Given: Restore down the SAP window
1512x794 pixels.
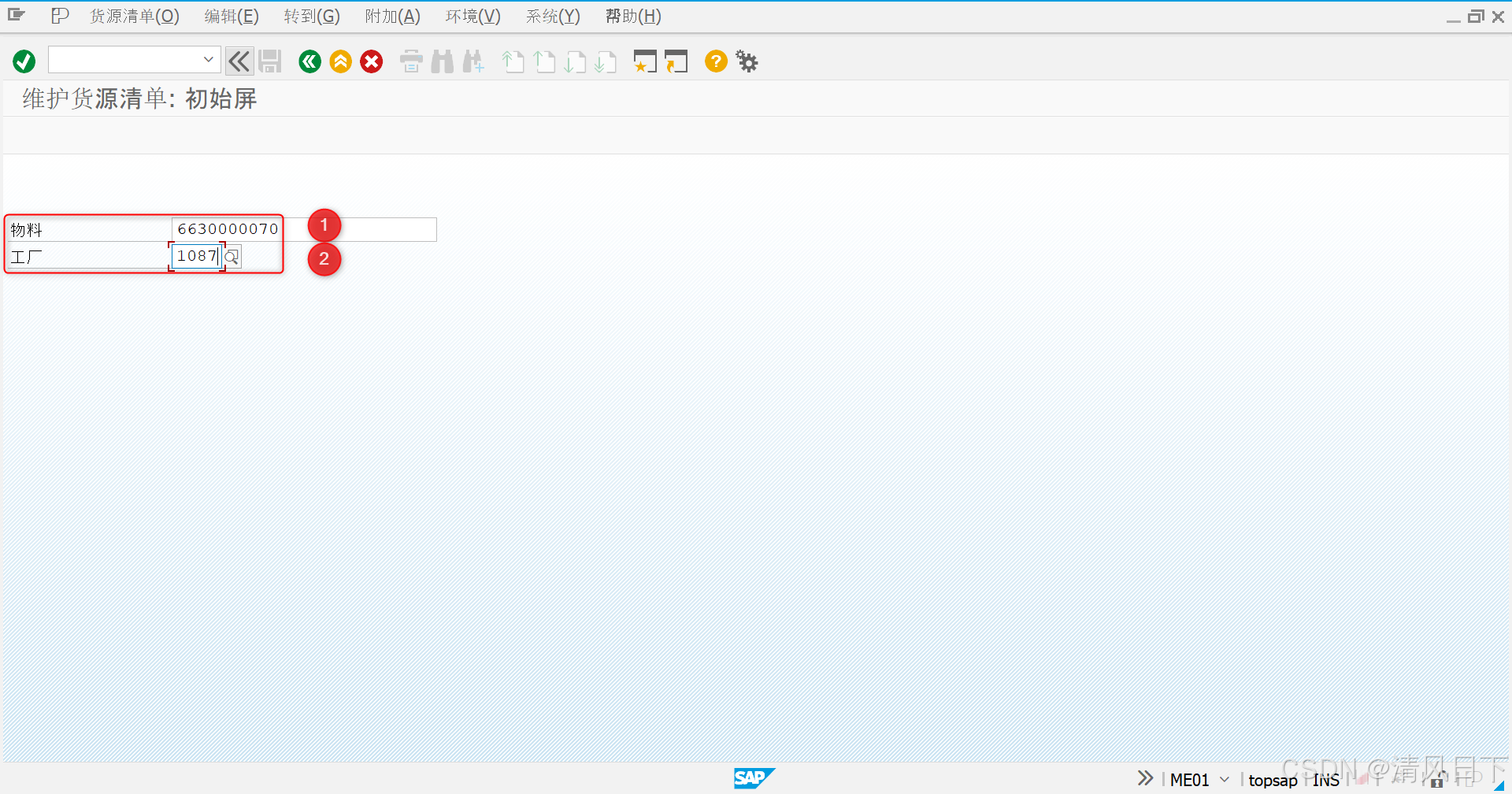Looking at the screenshot, I should 1476,17.
